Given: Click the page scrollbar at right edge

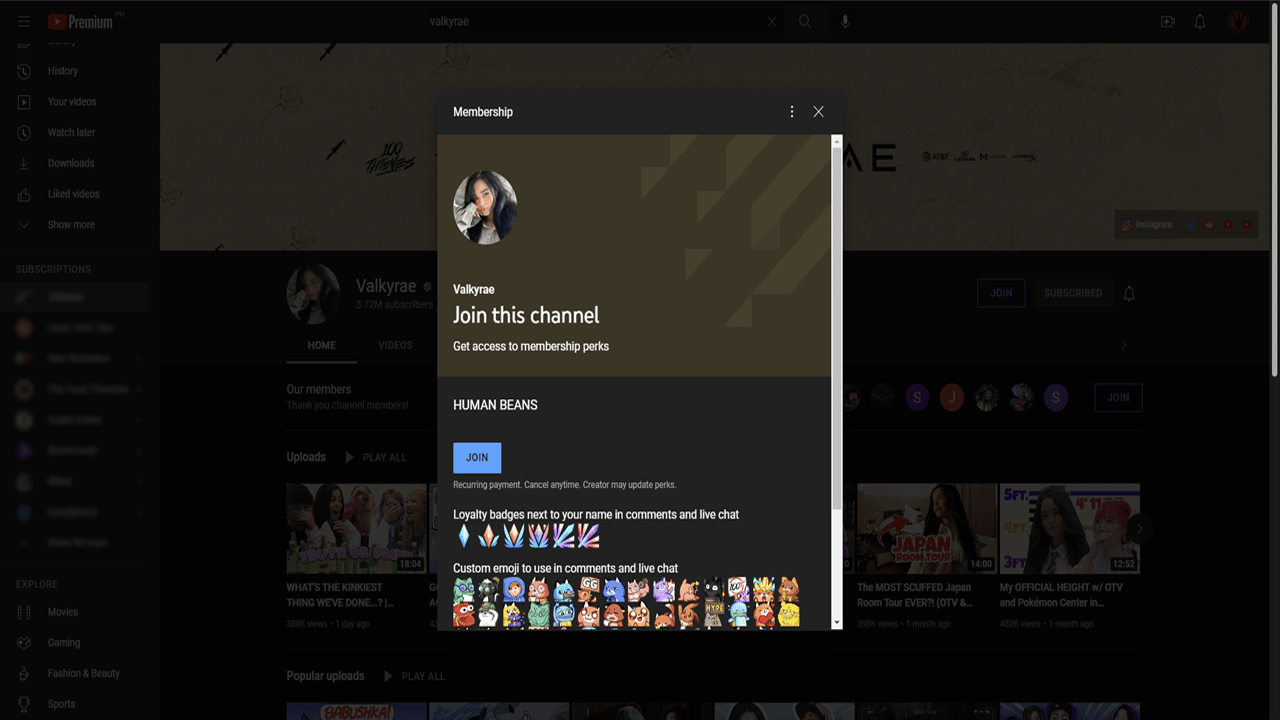Looking at the screenshot, I should tap(1274, 190).
